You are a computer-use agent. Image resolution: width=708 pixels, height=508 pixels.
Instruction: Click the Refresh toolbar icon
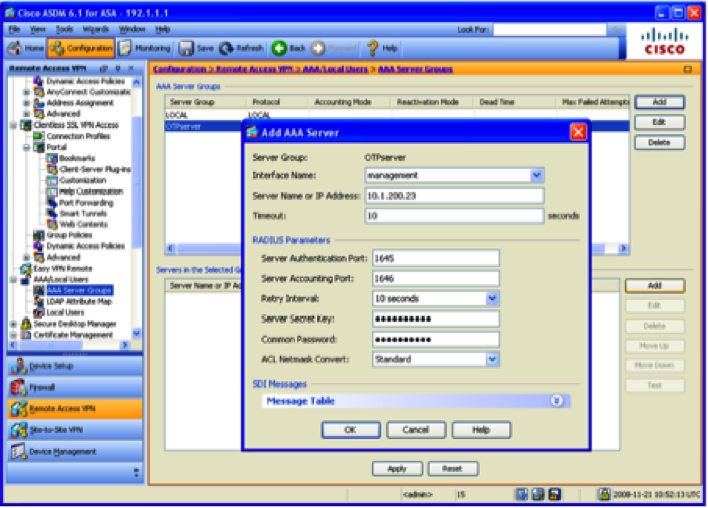pos(226,48)
